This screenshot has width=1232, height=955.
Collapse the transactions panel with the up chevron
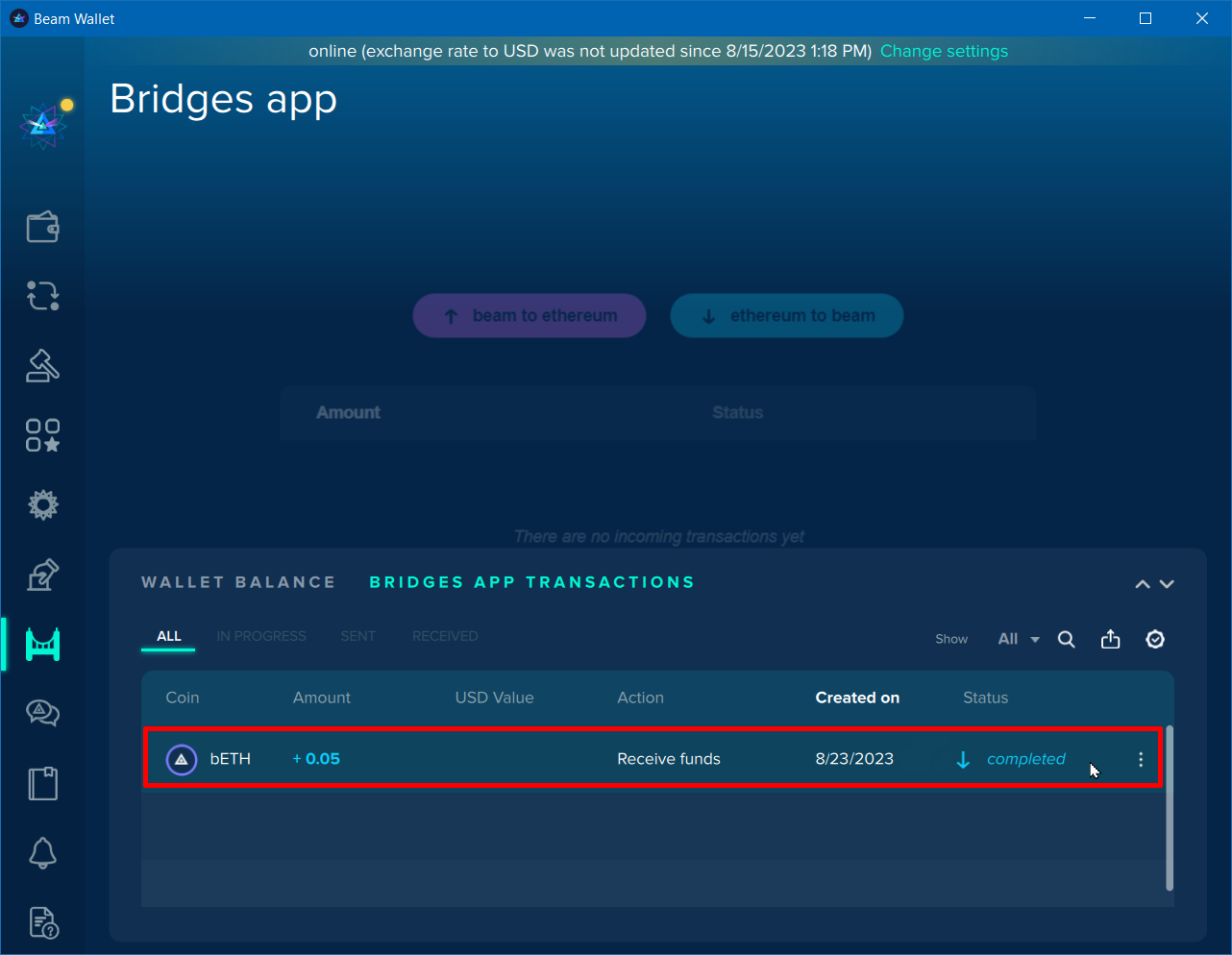(x=1142, y=584)
